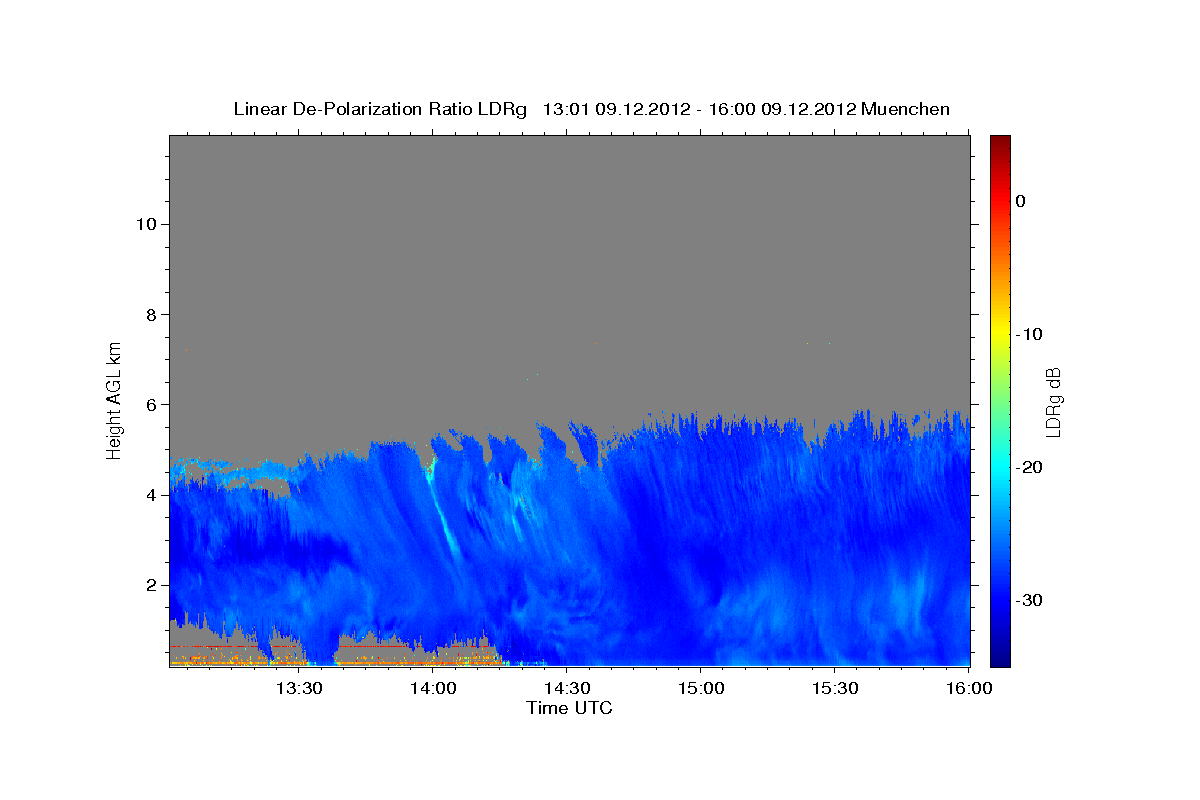Click the colorbar value '-10'

pos(1030,334)
